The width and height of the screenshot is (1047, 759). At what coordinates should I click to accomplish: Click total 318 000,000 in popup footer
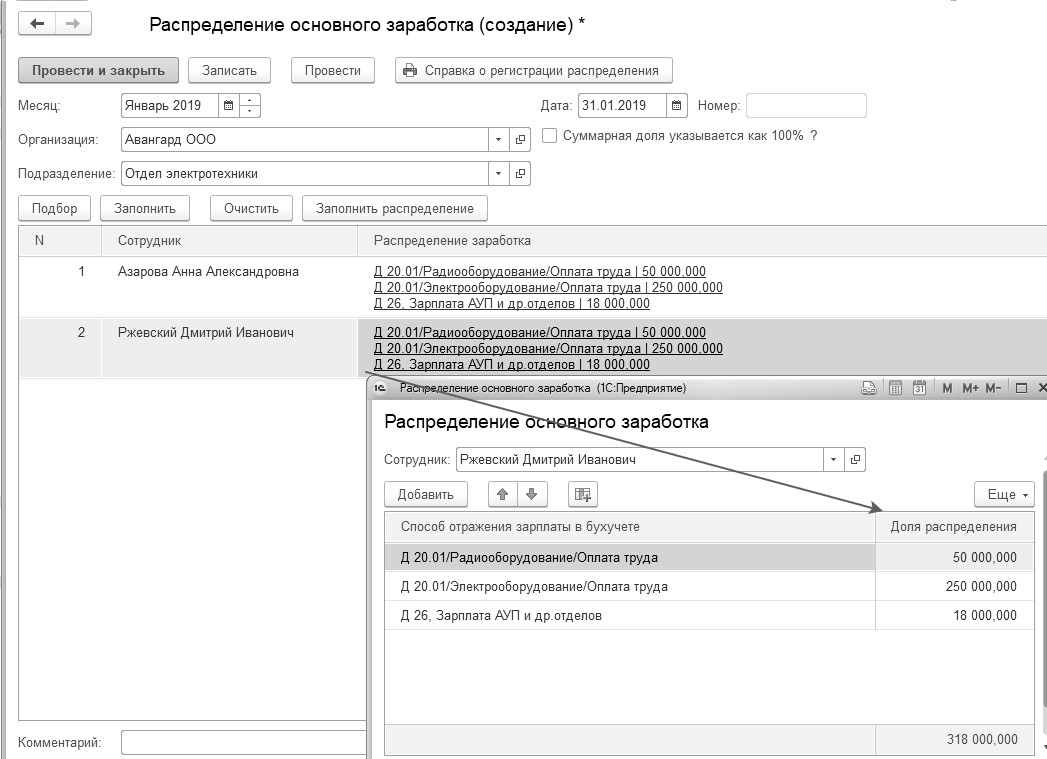pos(982,740)
